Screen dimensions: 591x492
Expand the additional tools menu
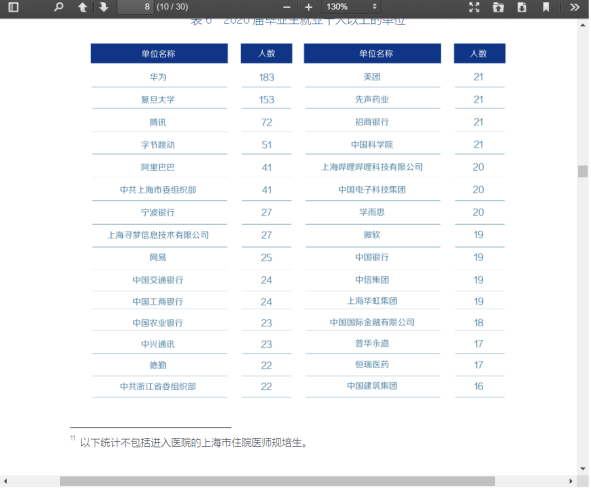point(574,7)
